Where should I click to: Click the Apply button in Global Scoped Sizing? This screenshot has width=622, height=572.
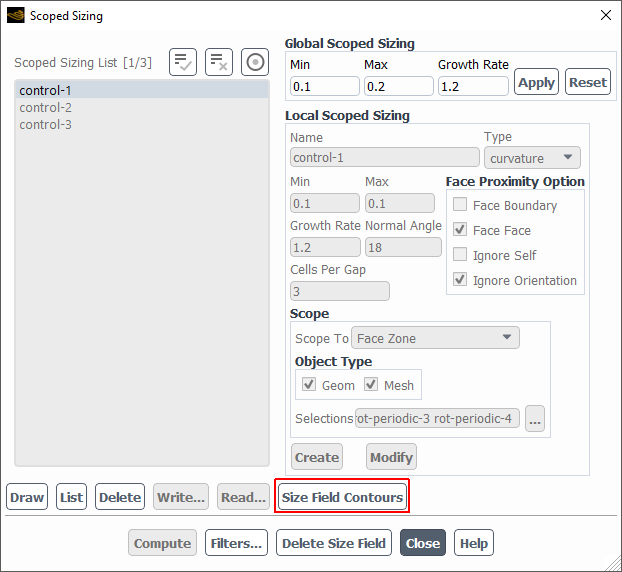(536, 82)
